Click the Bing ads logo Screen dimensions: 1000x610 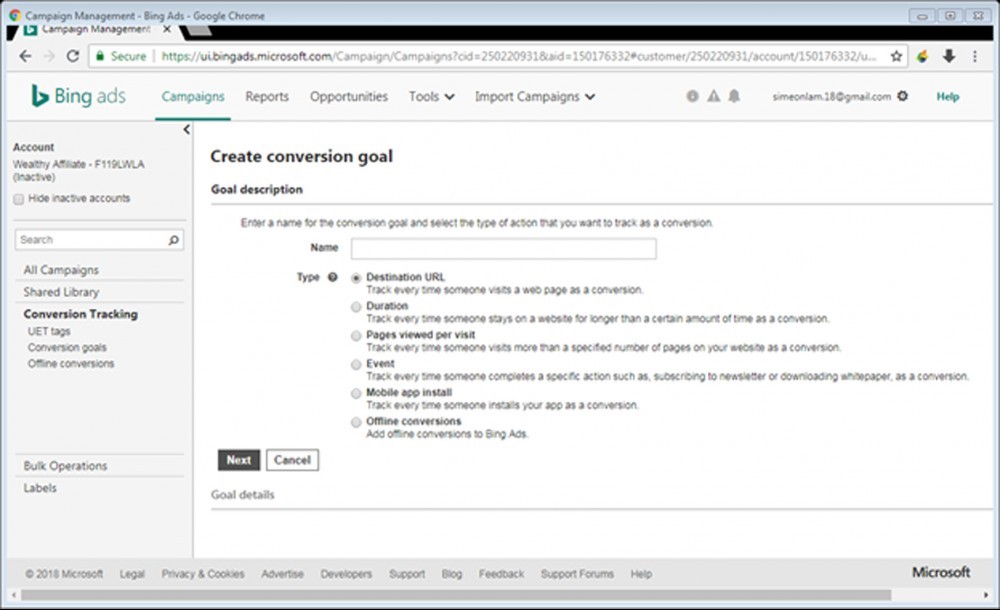(78, 96)
